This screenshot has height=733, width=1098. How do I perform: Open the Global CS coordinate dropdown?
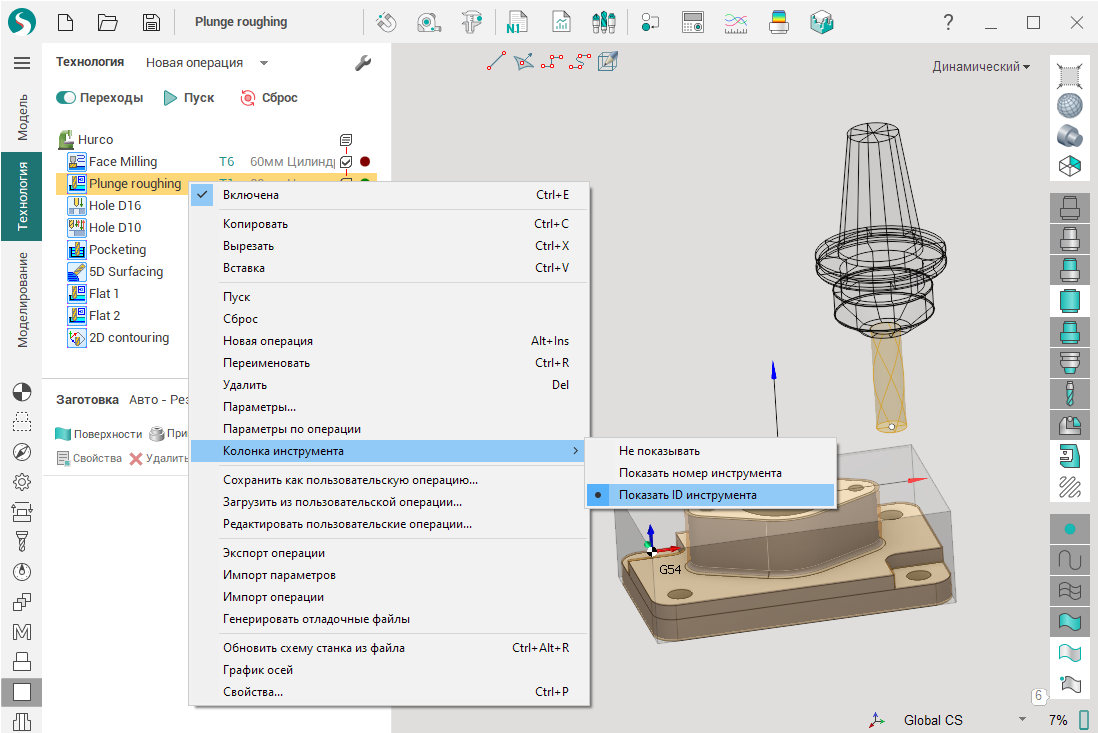[x=1022, y=720]
